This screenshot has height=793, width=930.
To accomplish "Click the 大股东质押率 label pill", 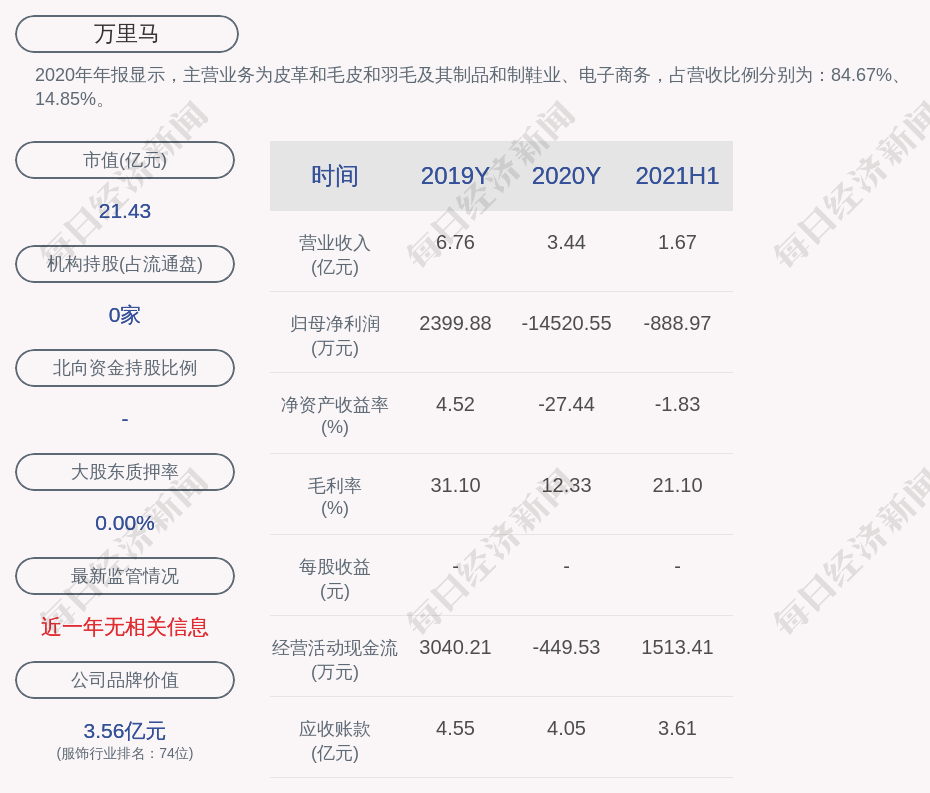I will tap(125, 472).
